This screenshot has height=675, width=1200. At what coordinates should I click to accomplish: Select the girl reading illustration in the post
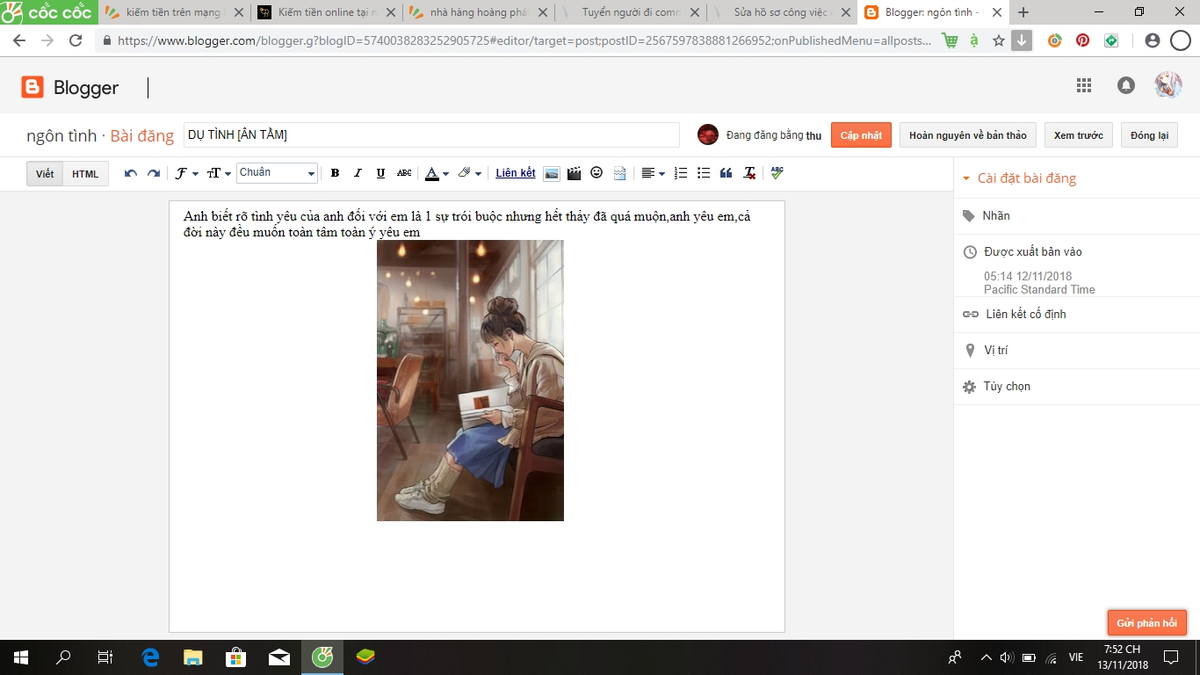(x=470, y=380)
